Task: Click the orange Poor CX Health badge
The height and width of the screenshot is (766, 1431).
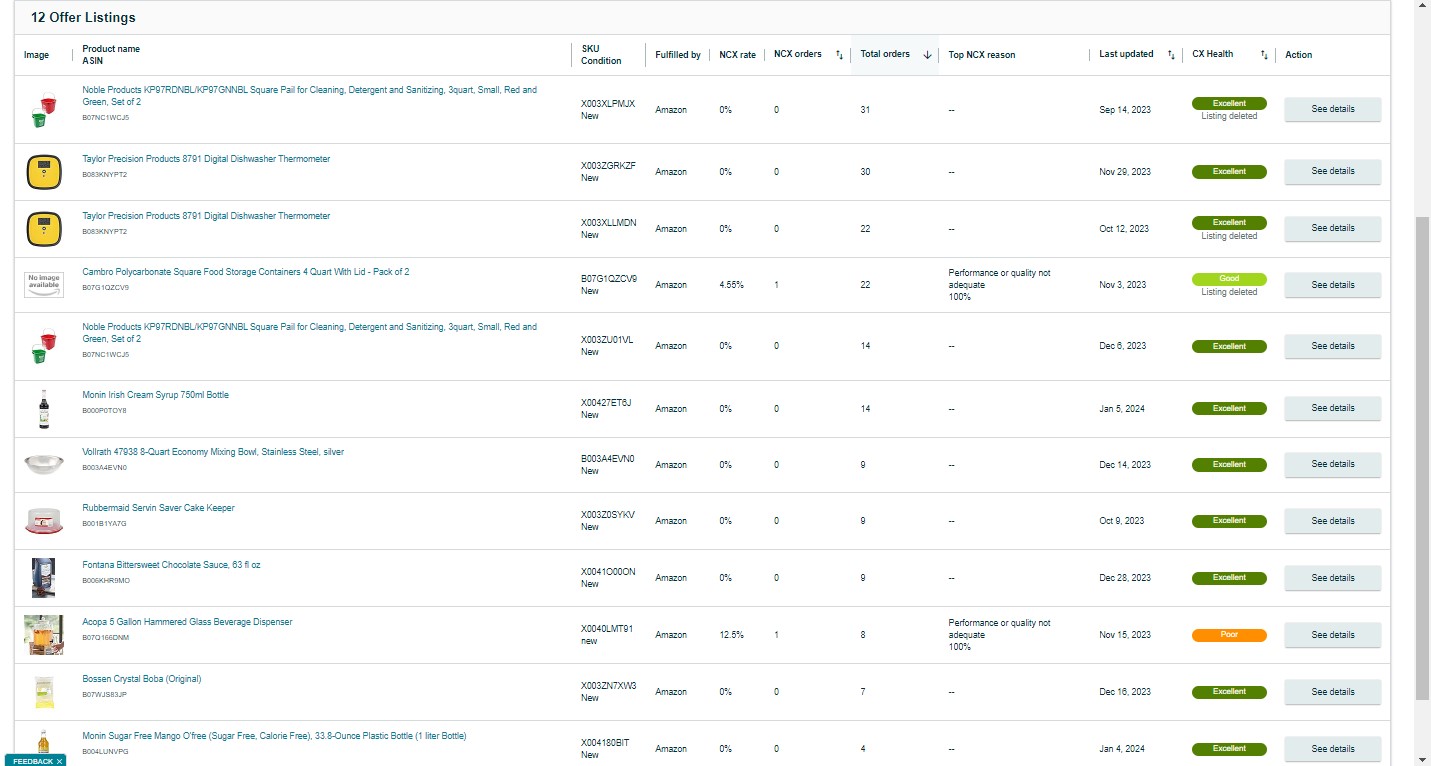Action: (1229, 635)
